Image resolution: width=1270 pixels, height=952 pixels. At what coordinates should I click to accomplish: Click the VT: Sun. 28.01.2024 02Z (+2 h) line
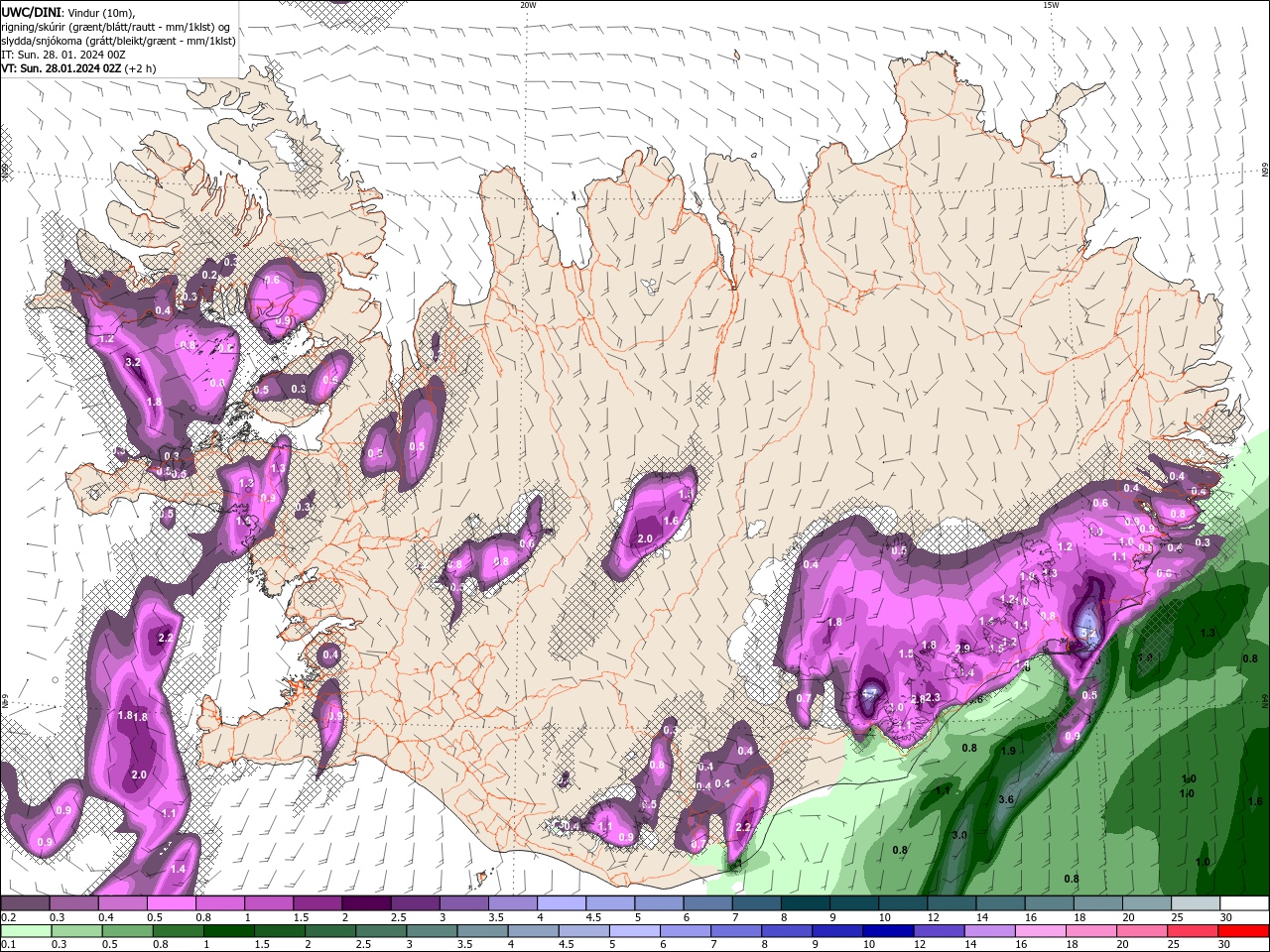tap(78, 68)
